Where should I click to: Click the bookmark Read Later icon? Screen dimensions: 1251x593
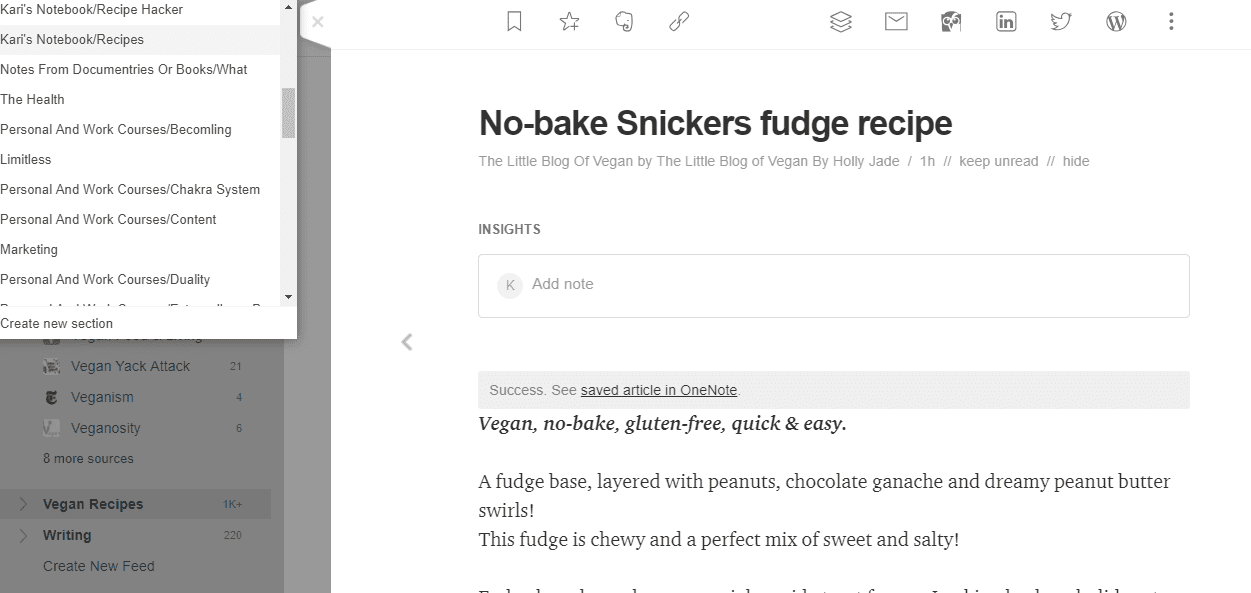click(514, 21)
